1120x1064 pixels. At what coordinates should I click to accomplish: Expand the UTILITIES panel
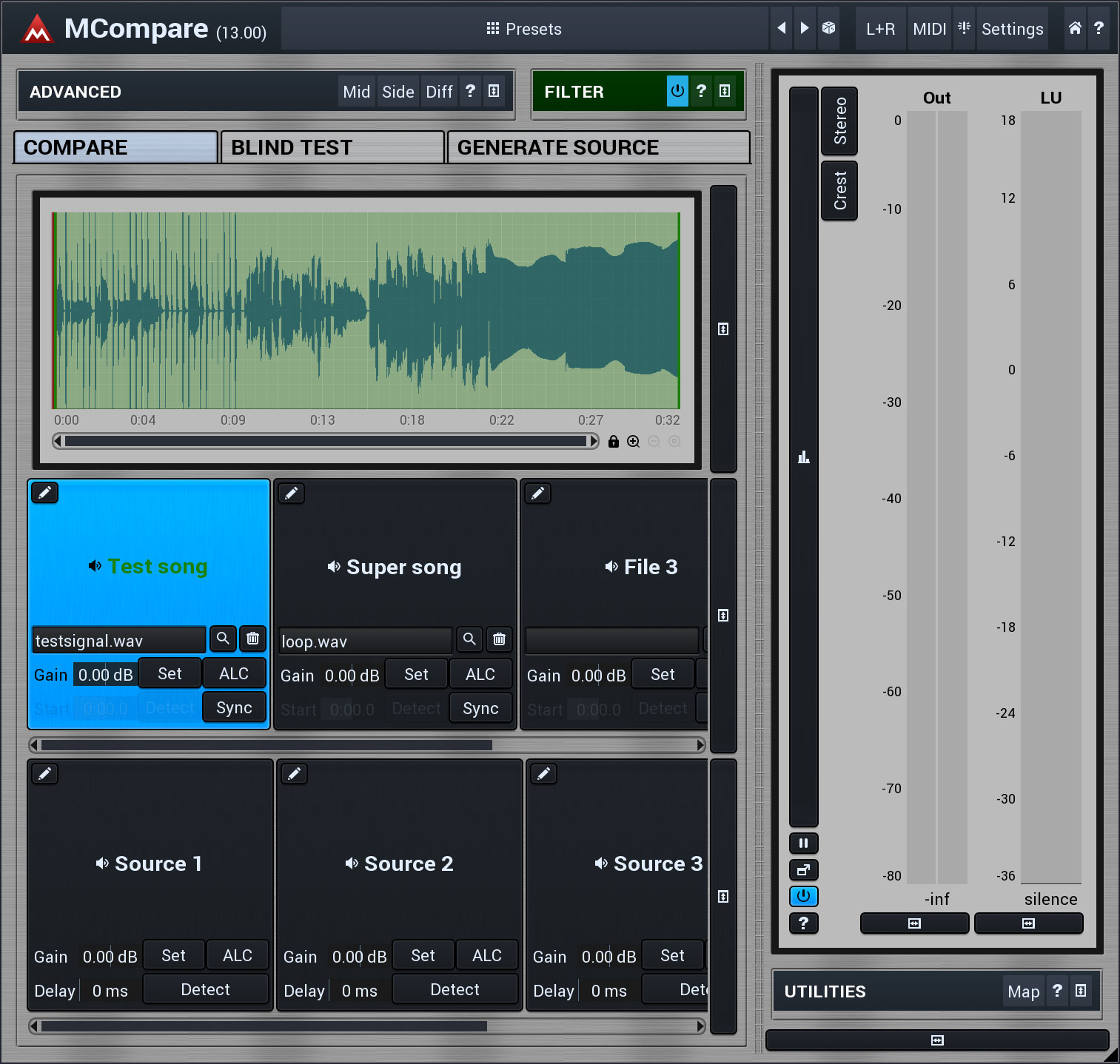[x=1080, y=991]
